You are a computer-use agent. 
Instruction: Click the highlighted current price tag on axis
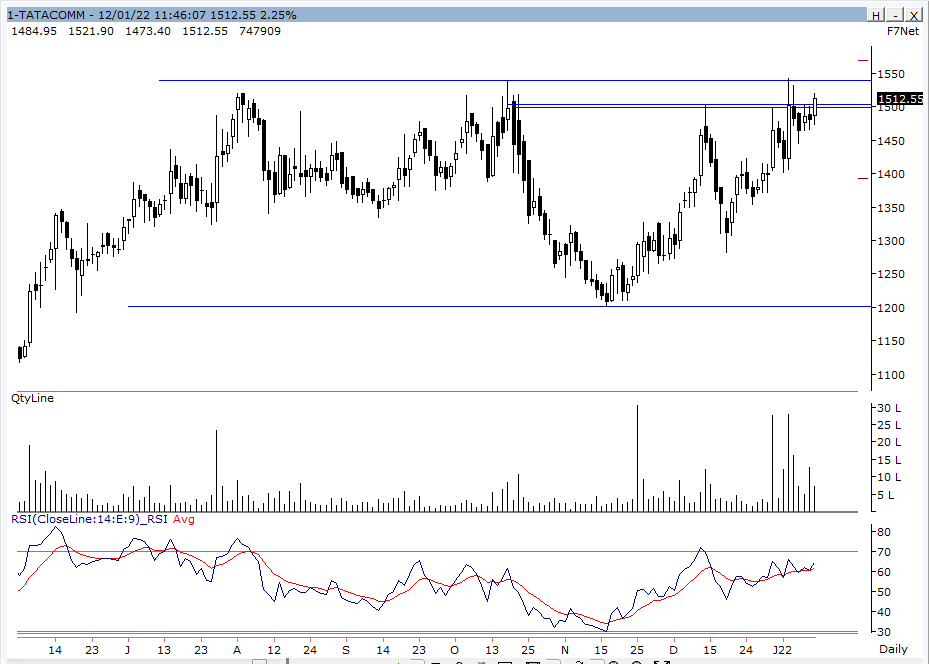pyautogui.click(x=900, y=99)
